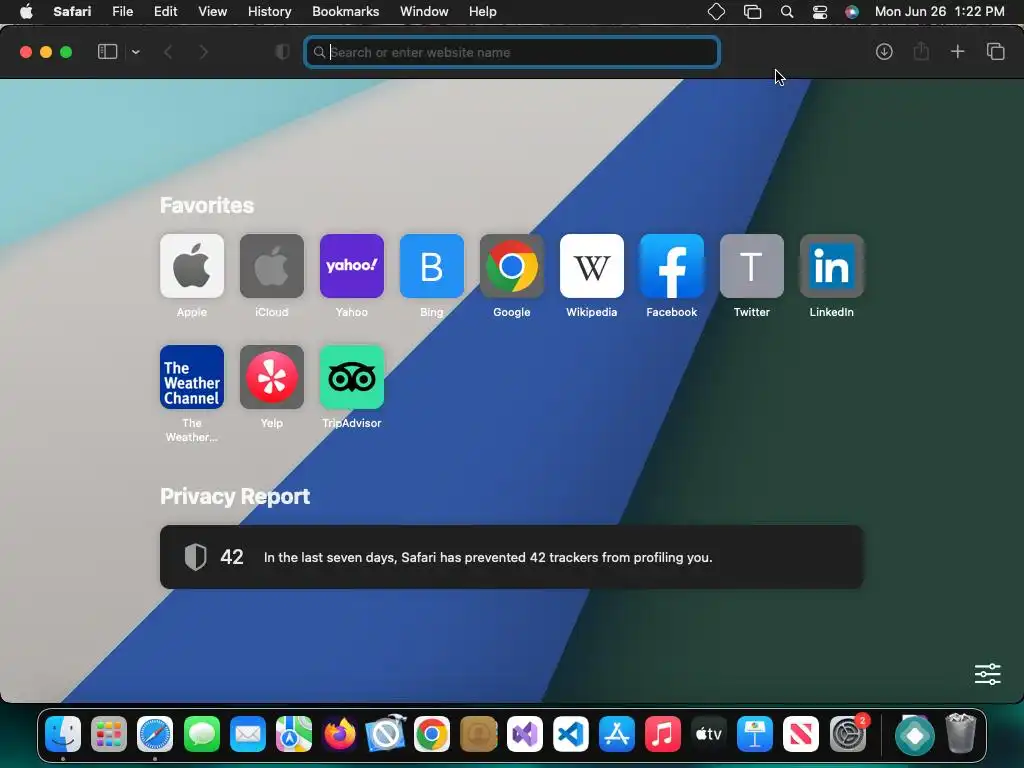Image resolution: width=1024 pixels, height=768 pixels.
Task: Open the screen mirroring icon in menu bar
Action: pyautogui.click(x=752, y=12)
